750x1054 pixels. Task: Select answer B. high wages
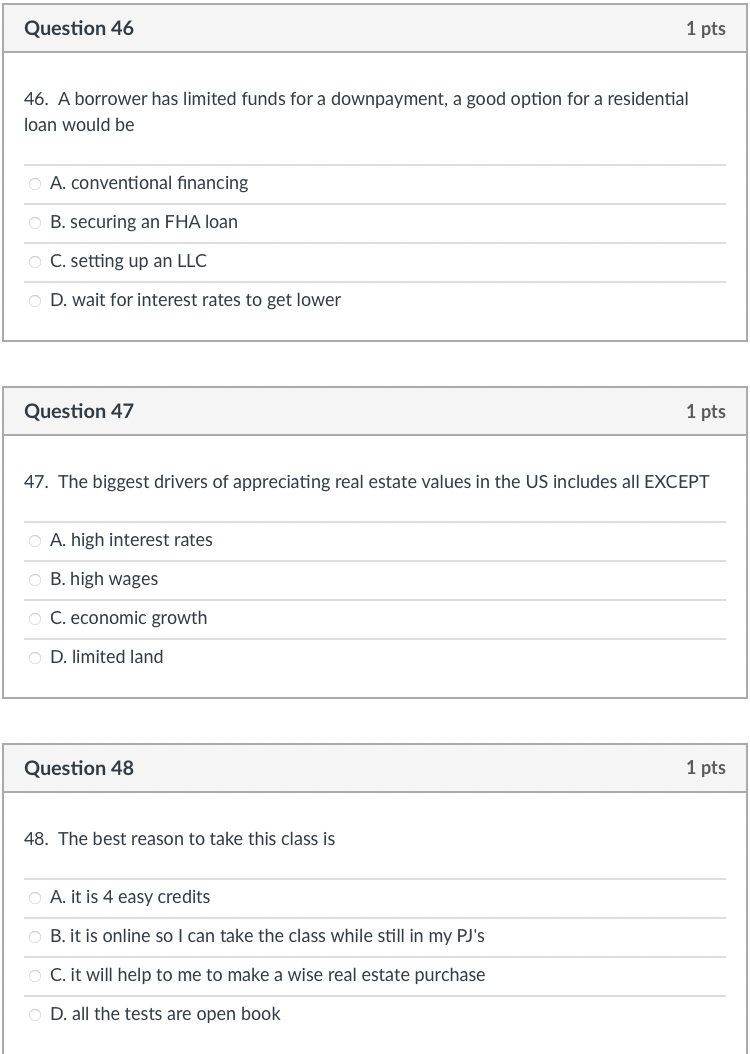[34, 579]
